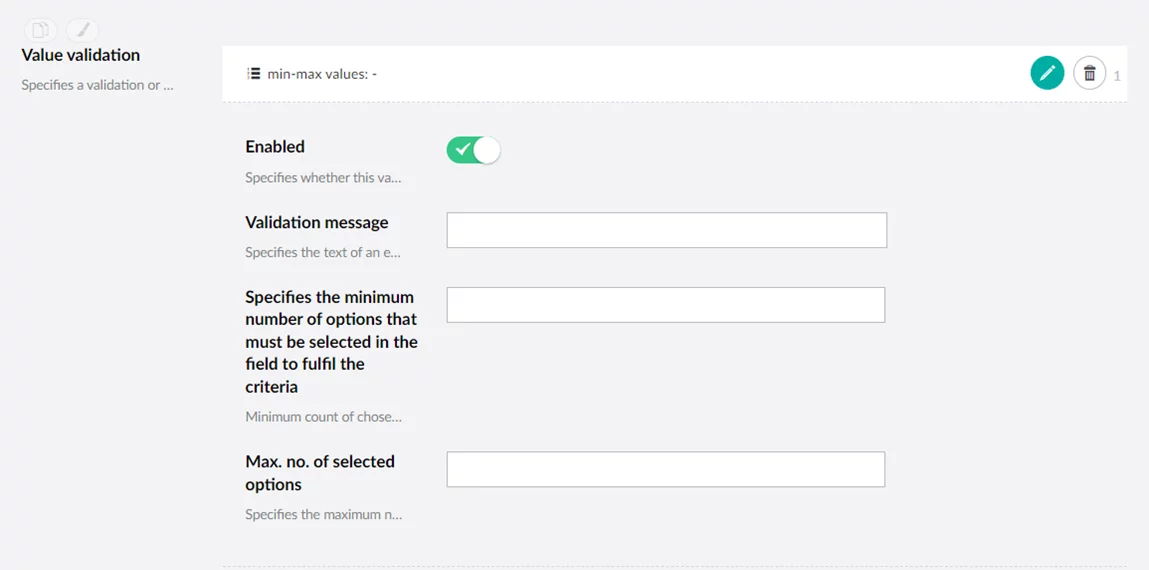
Task: Delete the min-max values rule via trash
Action: [x=1089, y=73]
